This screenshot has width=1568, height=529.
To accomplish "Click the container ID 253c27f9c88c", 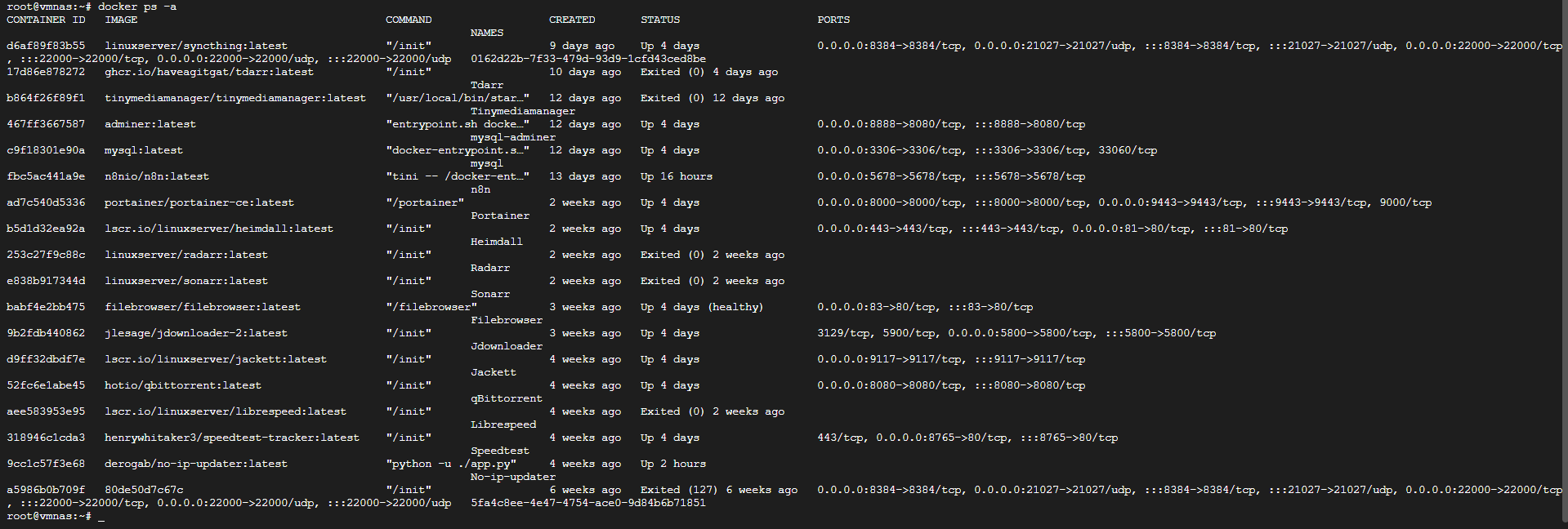I will pos(46,255).
